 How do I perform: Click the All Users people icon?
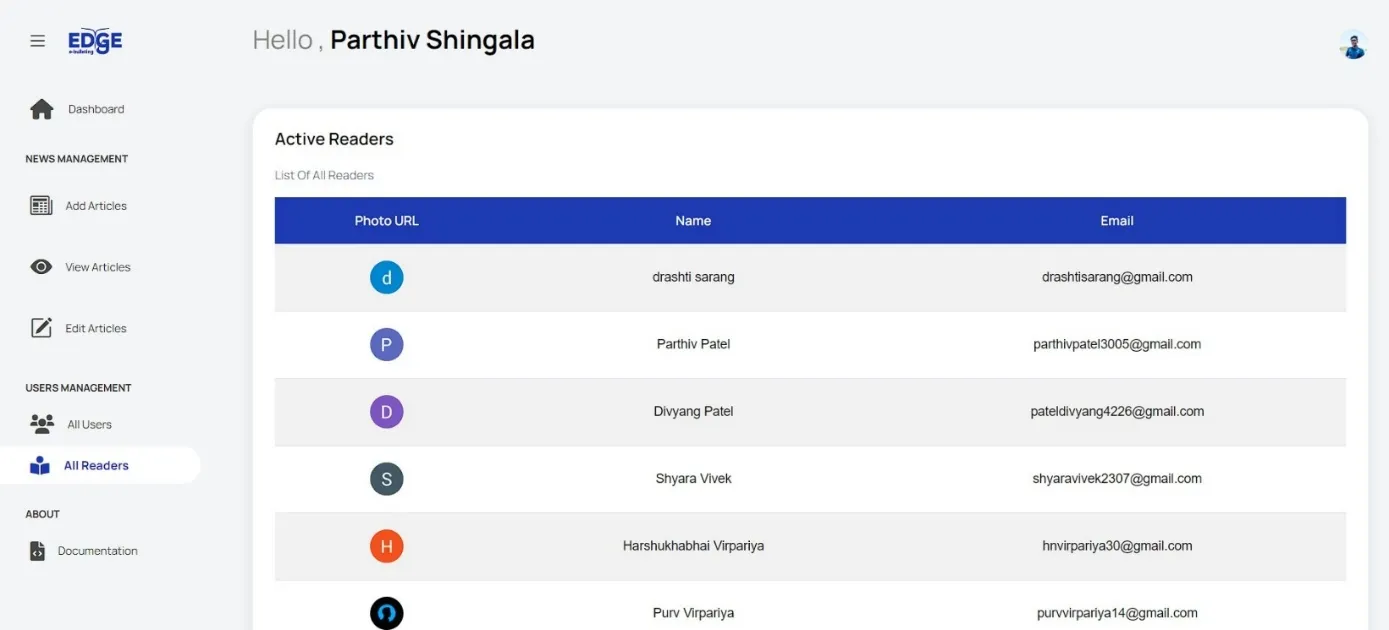coord(42,424)
